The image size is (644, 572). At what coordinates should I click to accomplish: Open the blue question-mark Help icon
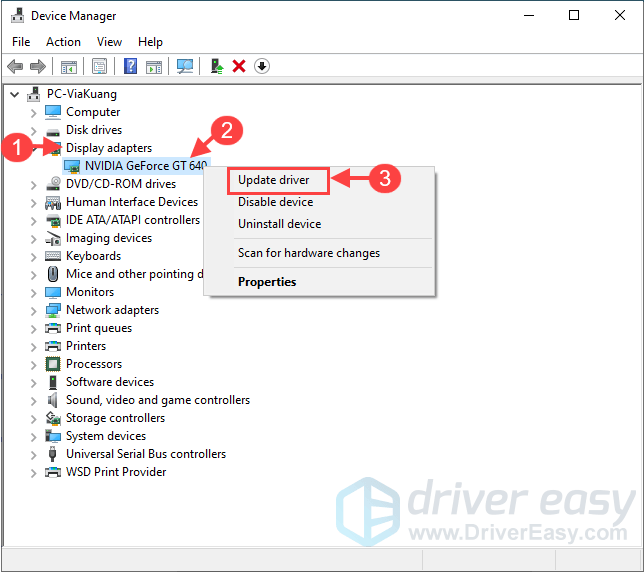click(x=131, y=66)
